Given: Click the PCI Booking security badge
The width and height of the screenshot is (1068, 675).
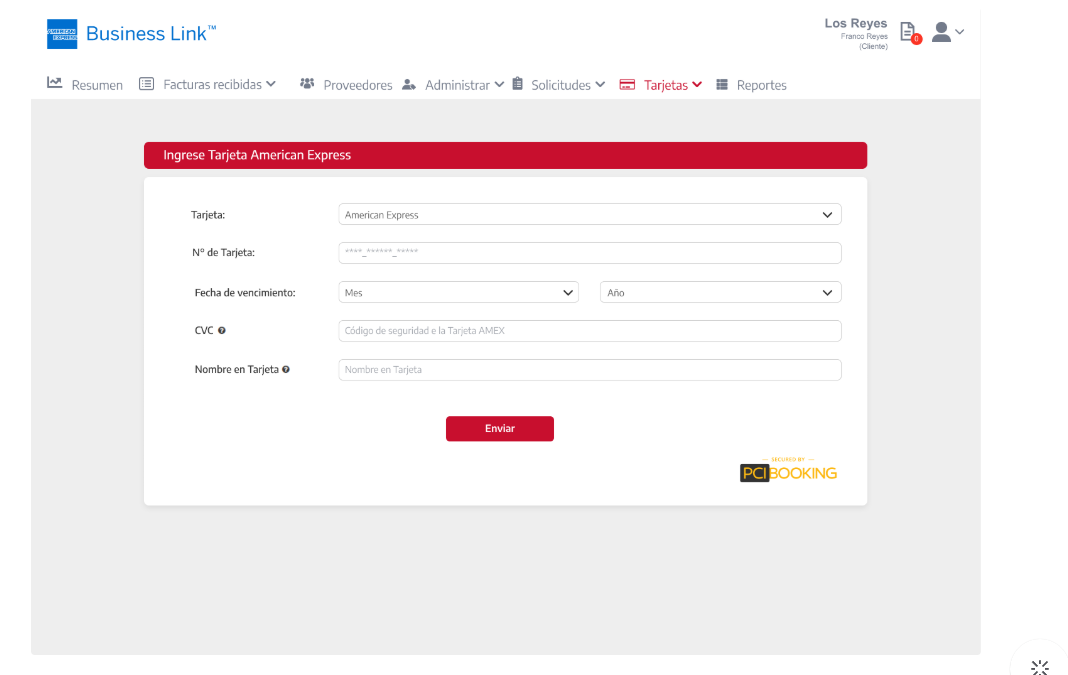Looking at the screenshot, I should click(788, 470).
